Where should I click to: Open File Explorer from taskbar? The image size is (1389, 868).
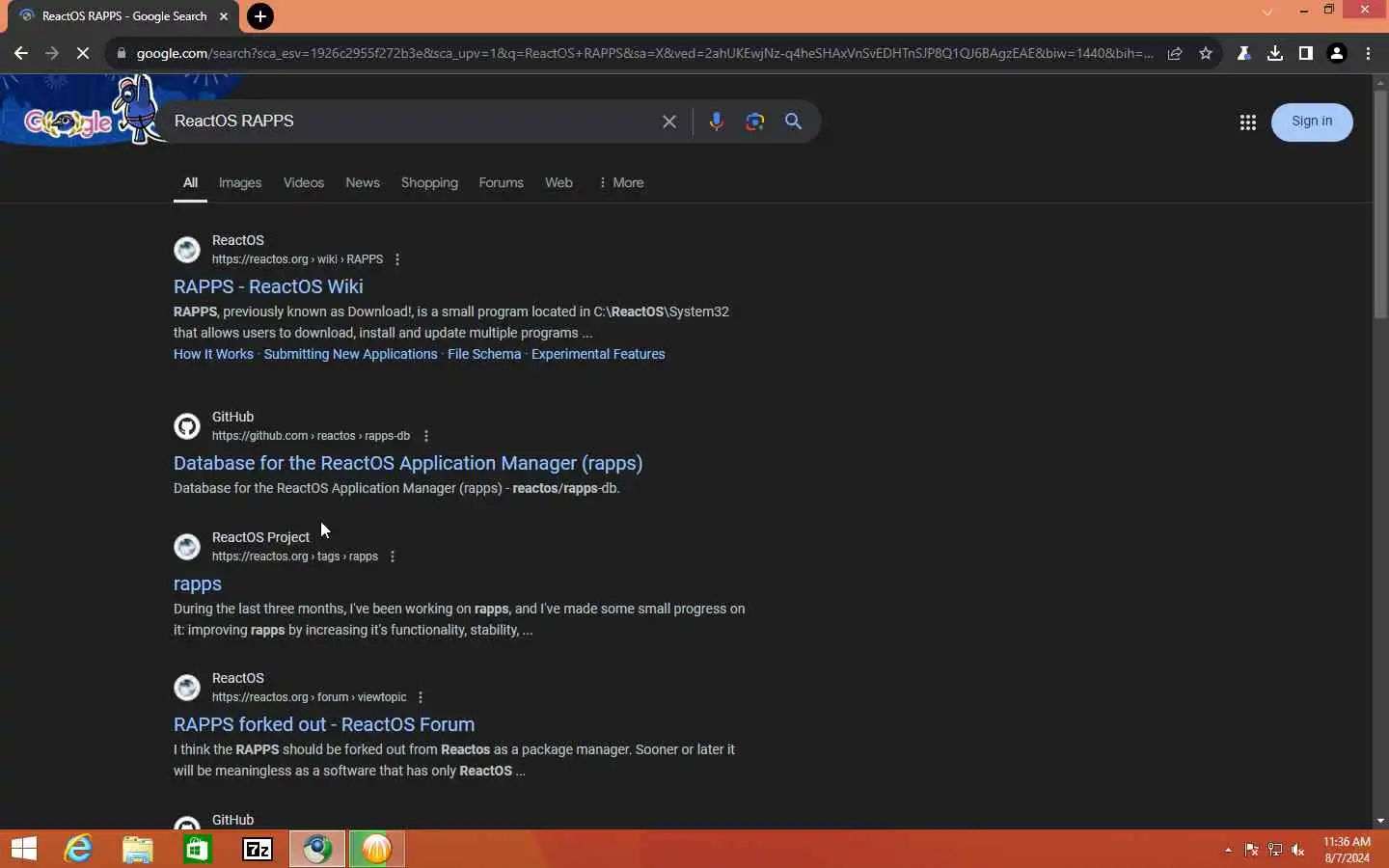tap(138, 849)
